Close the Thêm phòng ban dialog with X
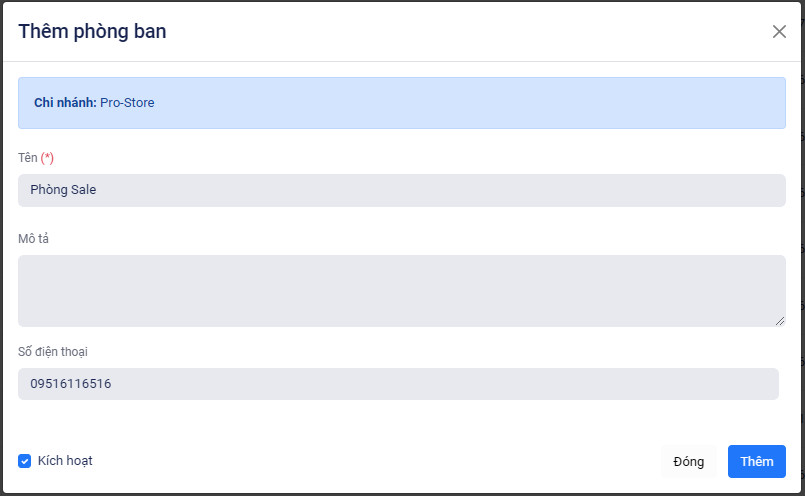The image size is (805, 496). pos(779,31)
